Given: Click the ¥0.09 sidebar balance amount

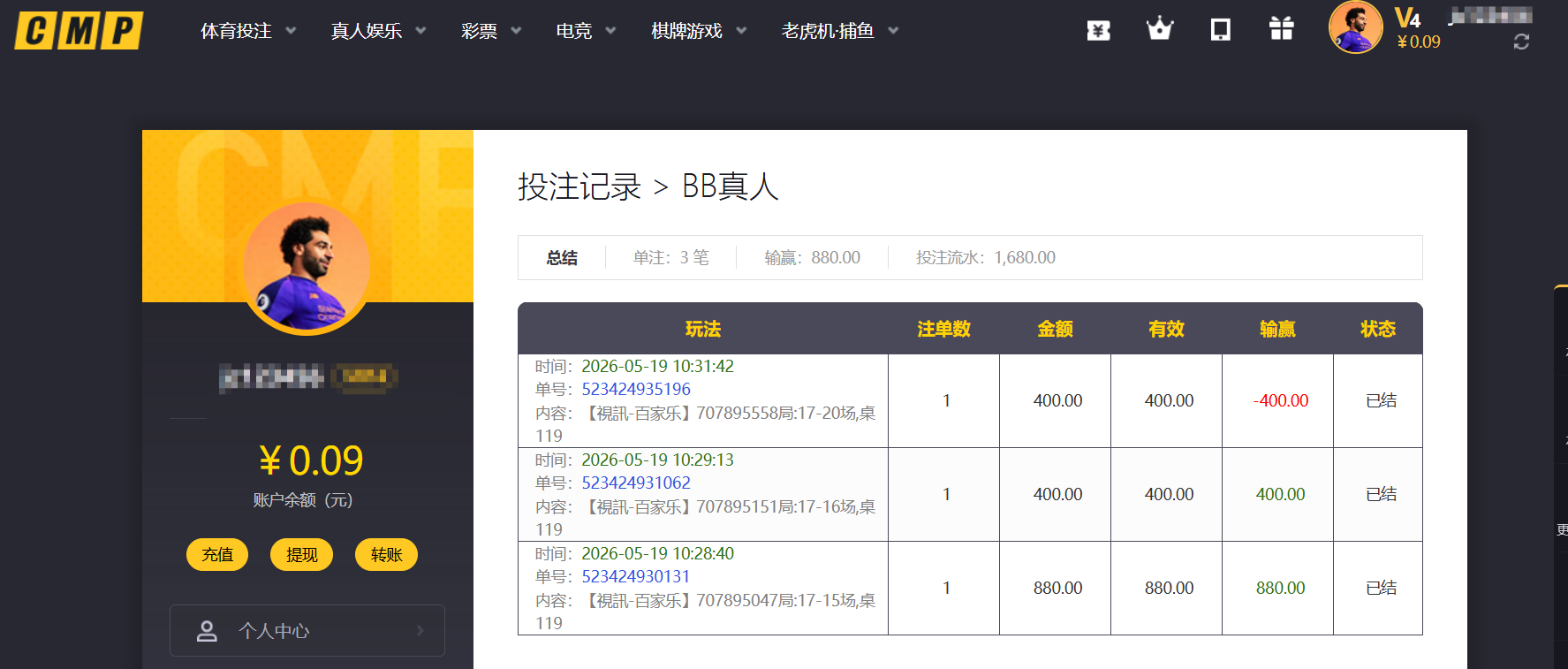Looking at the screenshot, I should [x=311, y=460].
